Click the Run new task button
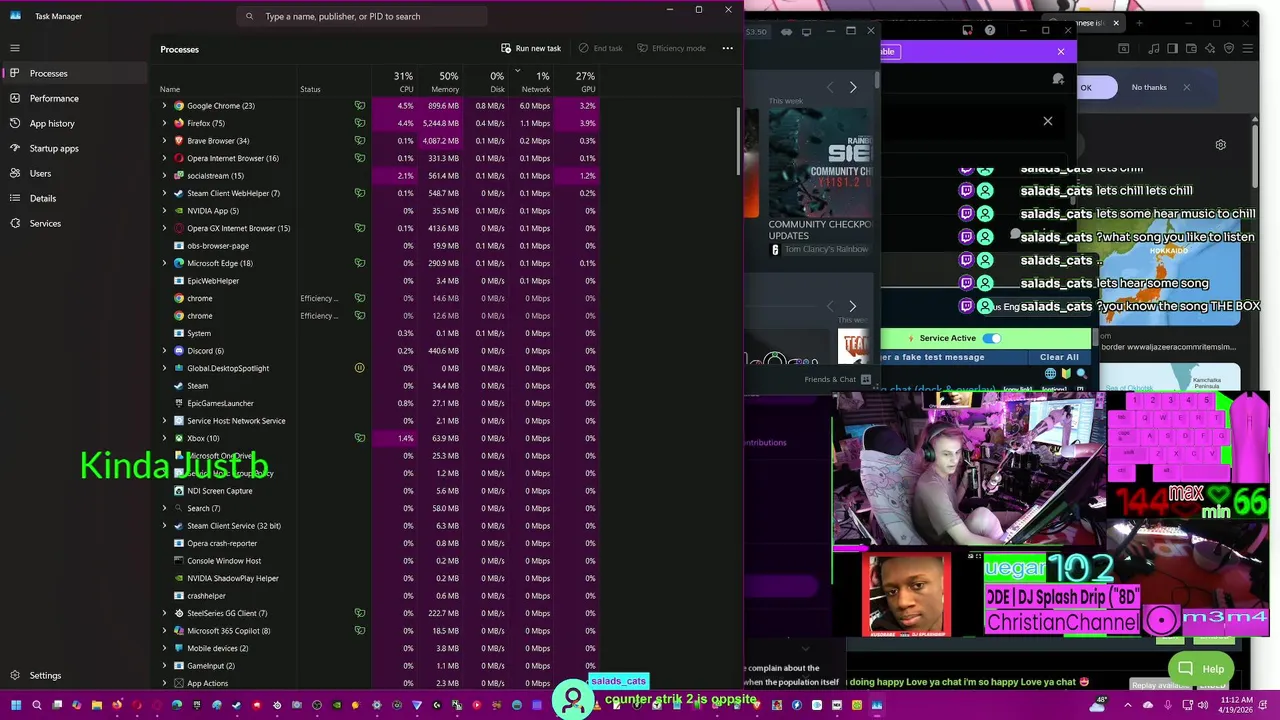This screenshot has height=720, width=1280. [x=531, y=48]
